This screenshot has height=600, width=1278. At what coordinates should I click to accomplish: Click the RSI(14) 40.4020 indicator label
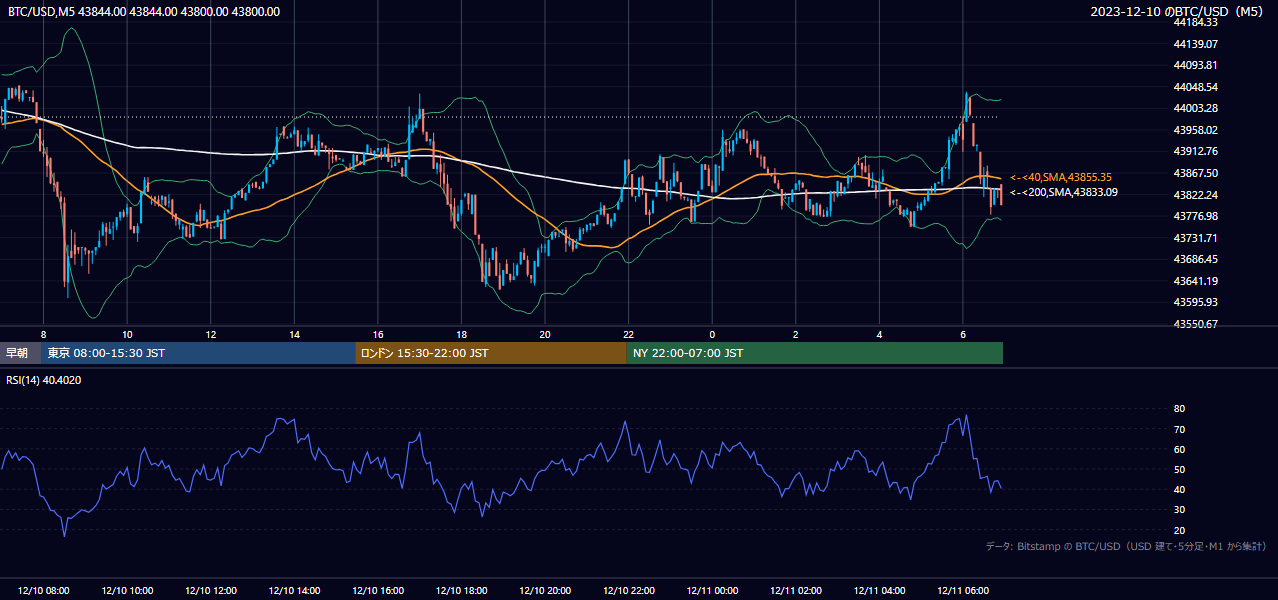pyautogui.click(x=44, y=380)
